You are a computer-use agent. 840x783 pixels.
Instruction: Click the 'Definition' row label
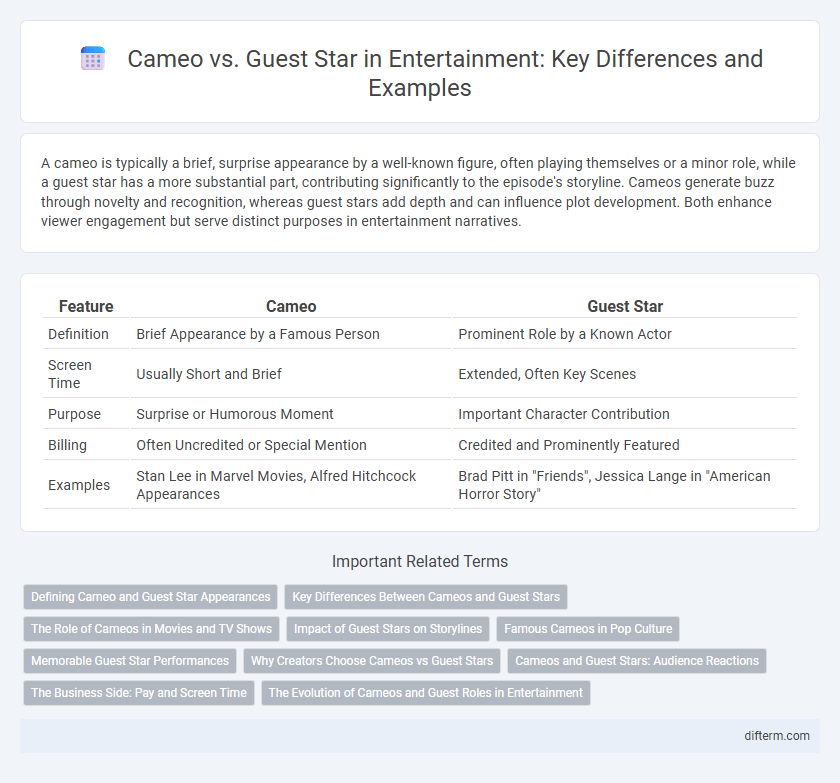(x=78, y=334)
